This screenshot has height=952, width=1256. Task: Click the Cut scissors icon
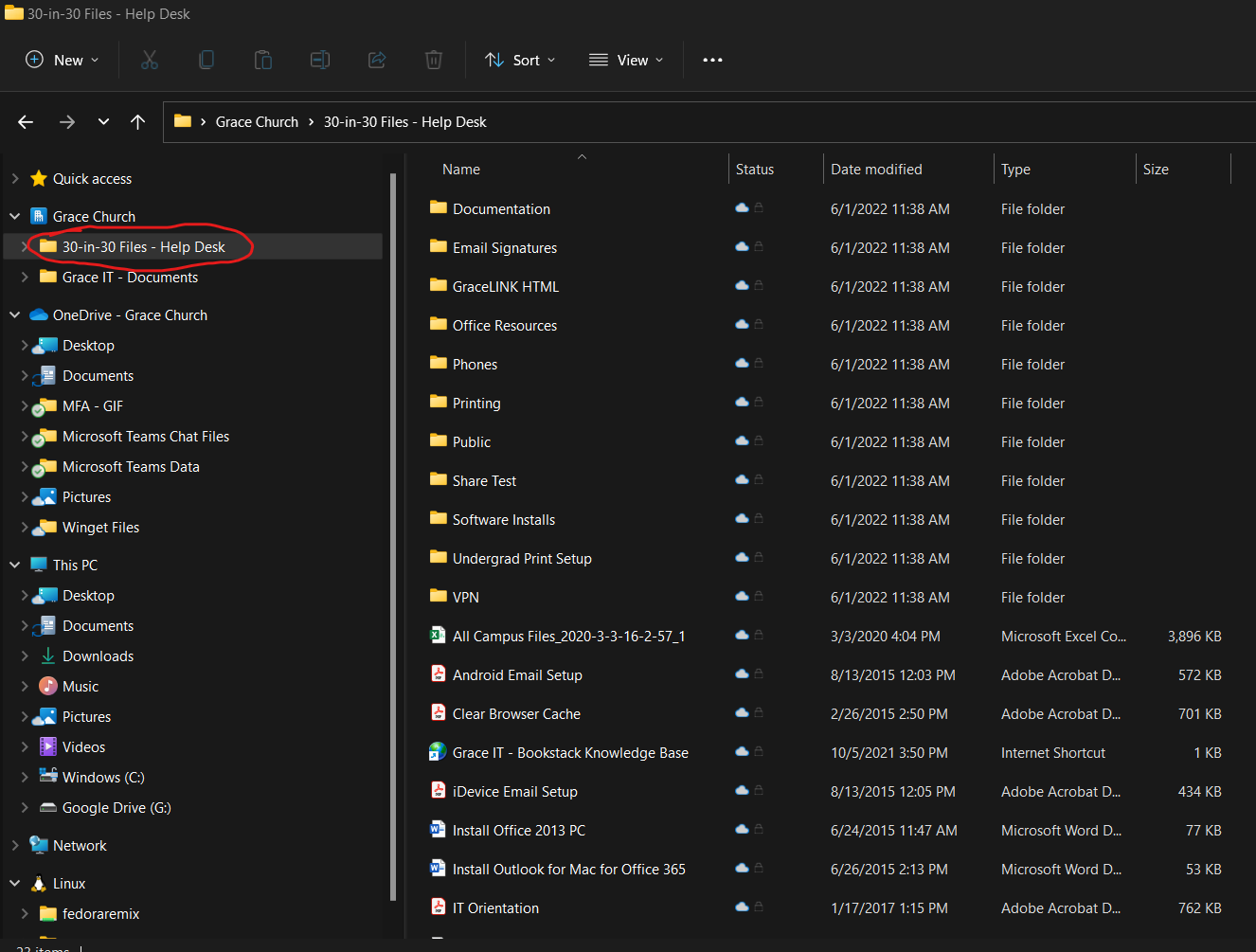(150, 60)
